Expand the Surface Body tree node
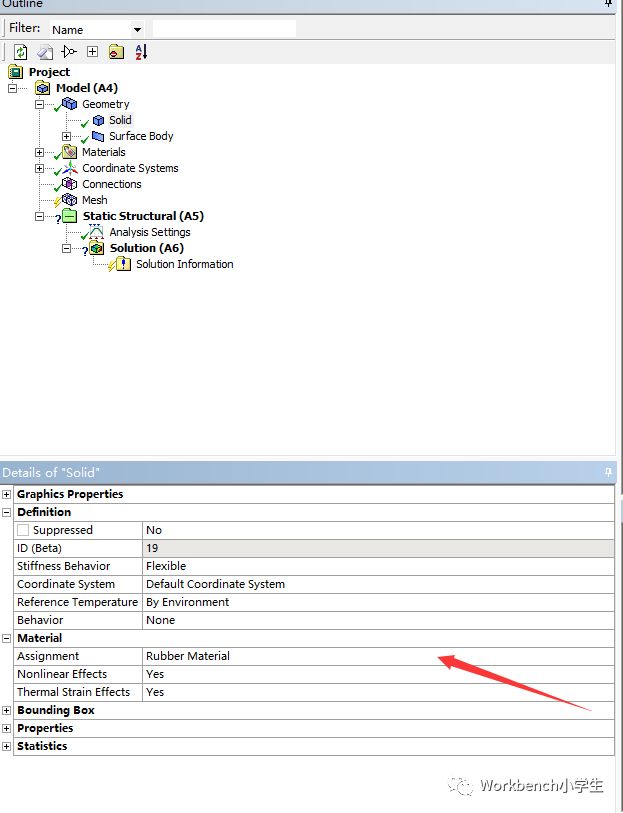Screen dimensions: 623x813 point(67,136)
